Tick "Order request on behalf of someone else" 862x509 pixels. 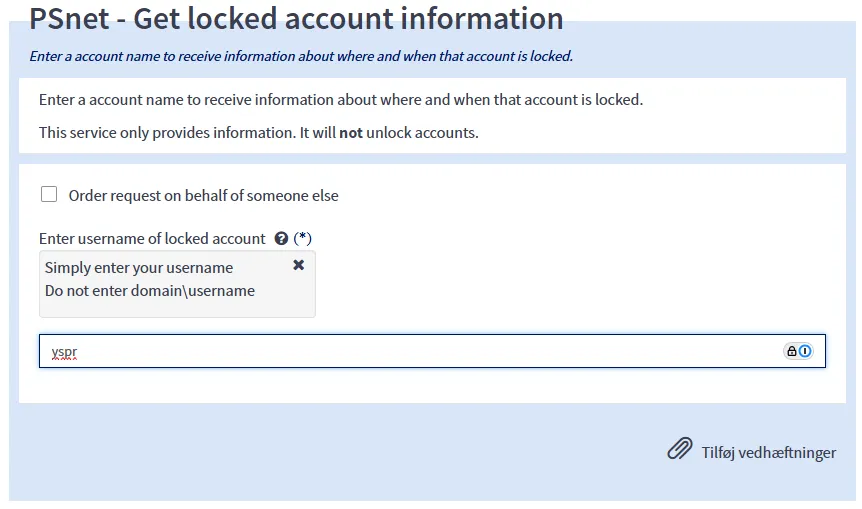(x=49, y=195)
